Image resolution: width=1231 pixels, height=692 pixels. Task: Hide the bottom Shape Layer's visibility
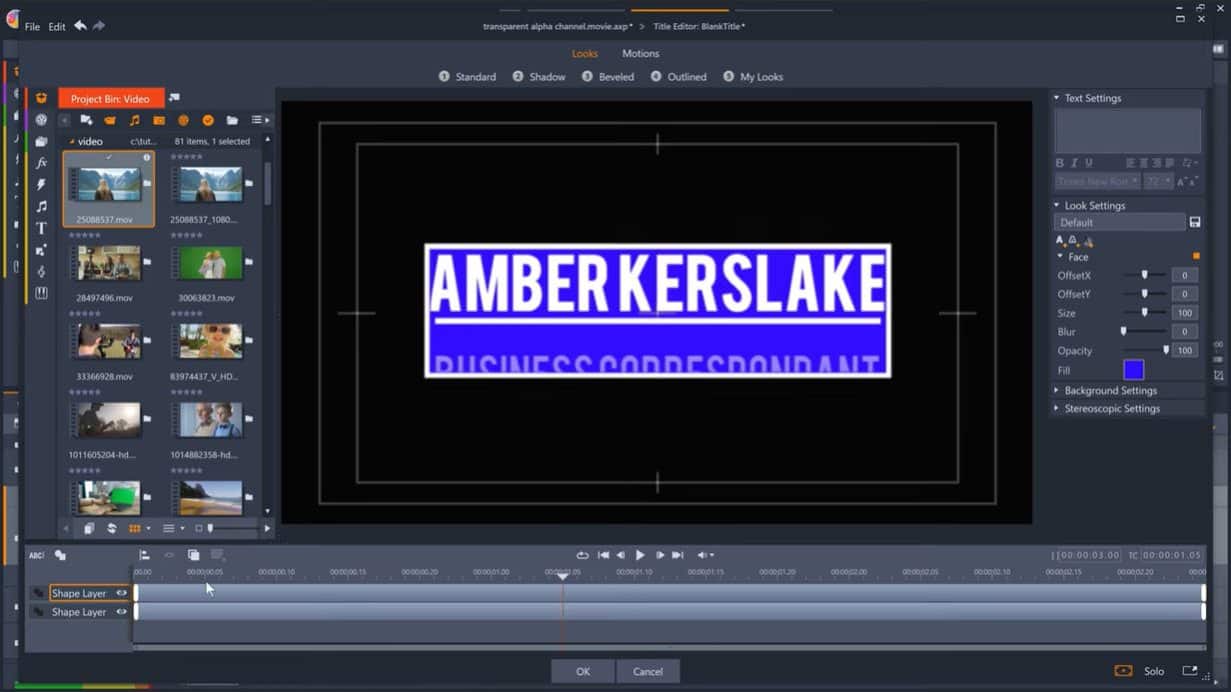[121, 611]
